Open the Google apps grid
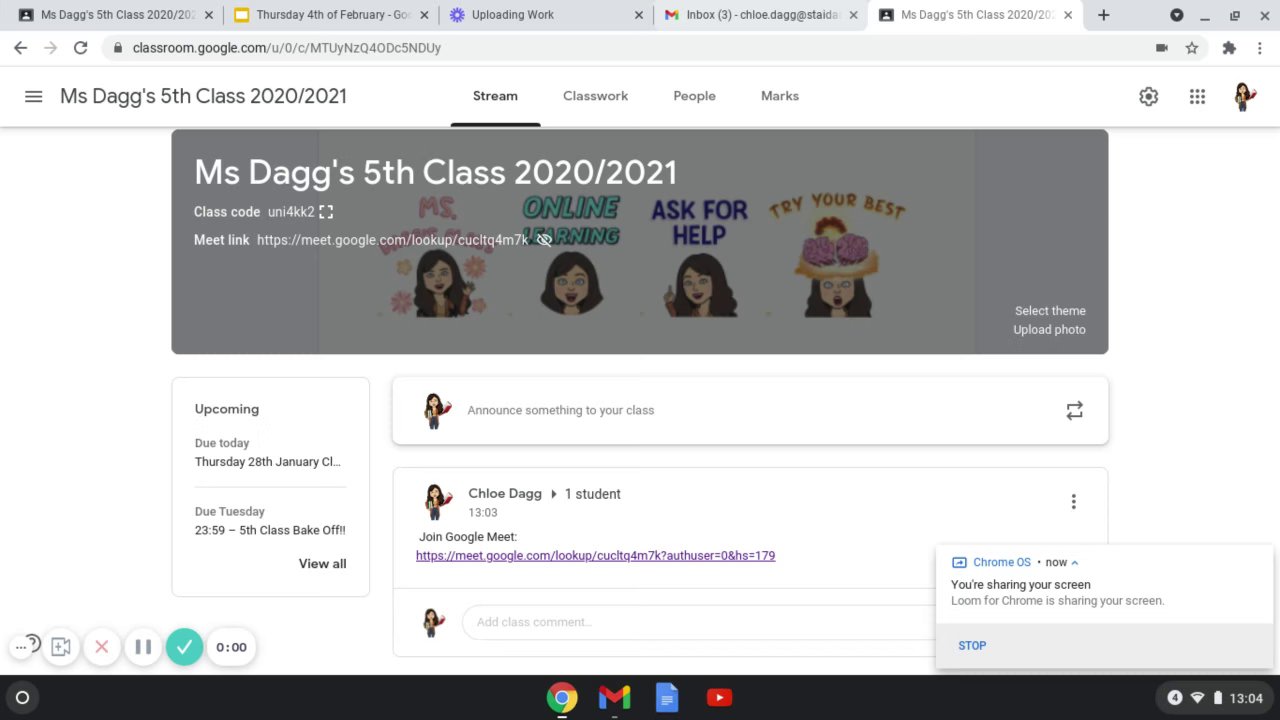 coord(1197,96)
